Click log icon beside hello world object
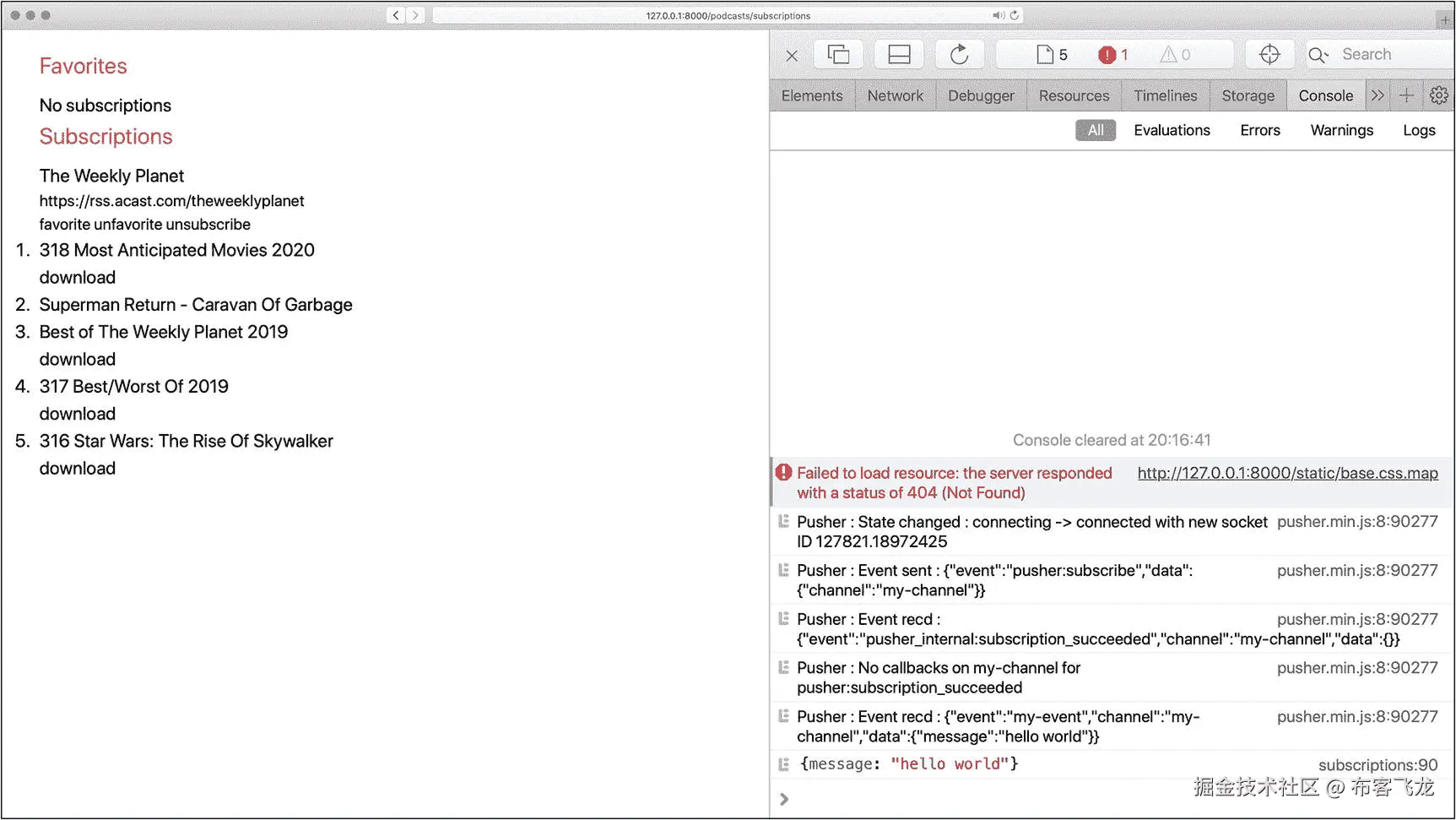This screenshot has width=1456, height=820. (784, 763)
